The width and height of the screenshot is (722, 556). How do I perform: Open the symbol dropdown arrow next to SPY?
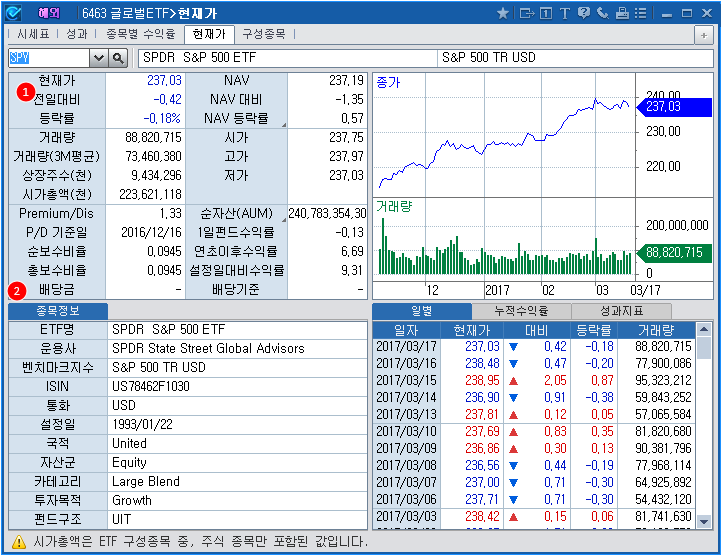99,58
